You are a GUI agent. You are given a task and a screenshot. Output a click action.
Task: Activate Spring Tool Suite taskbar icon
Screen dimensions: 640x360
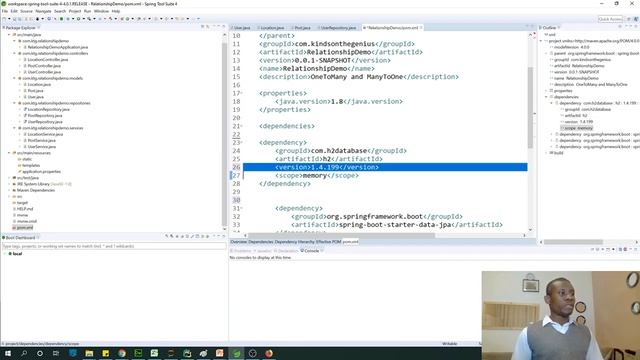[x=236, y=353]
